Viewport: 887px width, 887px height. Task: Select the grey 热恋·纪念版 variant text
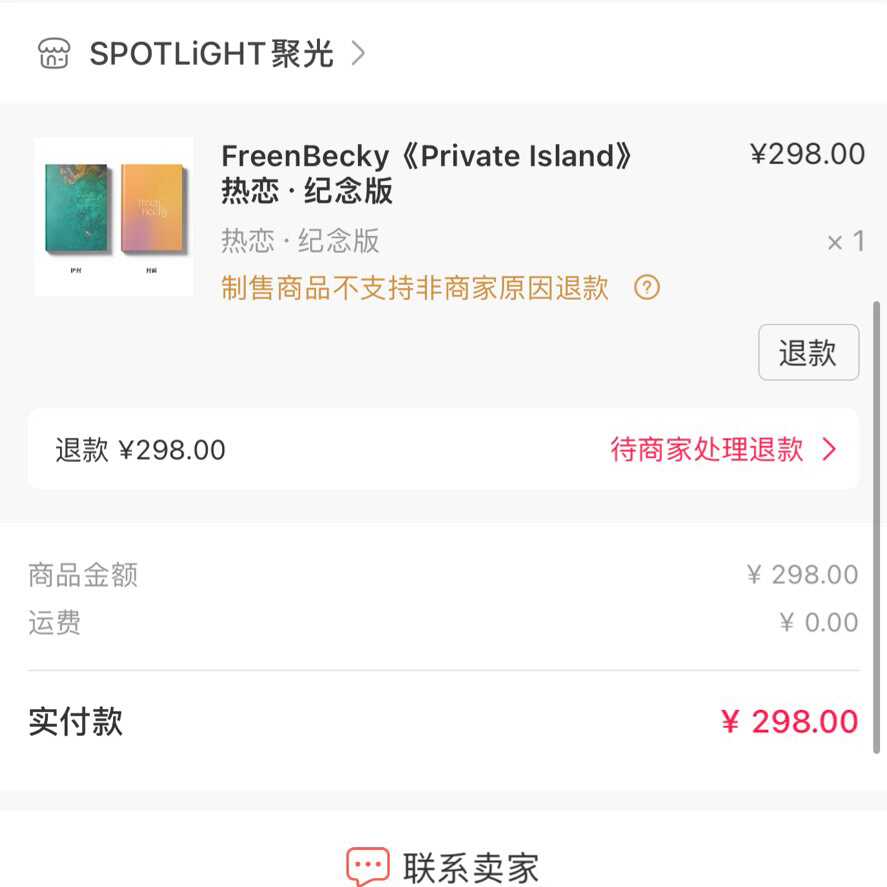pos(300,241)
